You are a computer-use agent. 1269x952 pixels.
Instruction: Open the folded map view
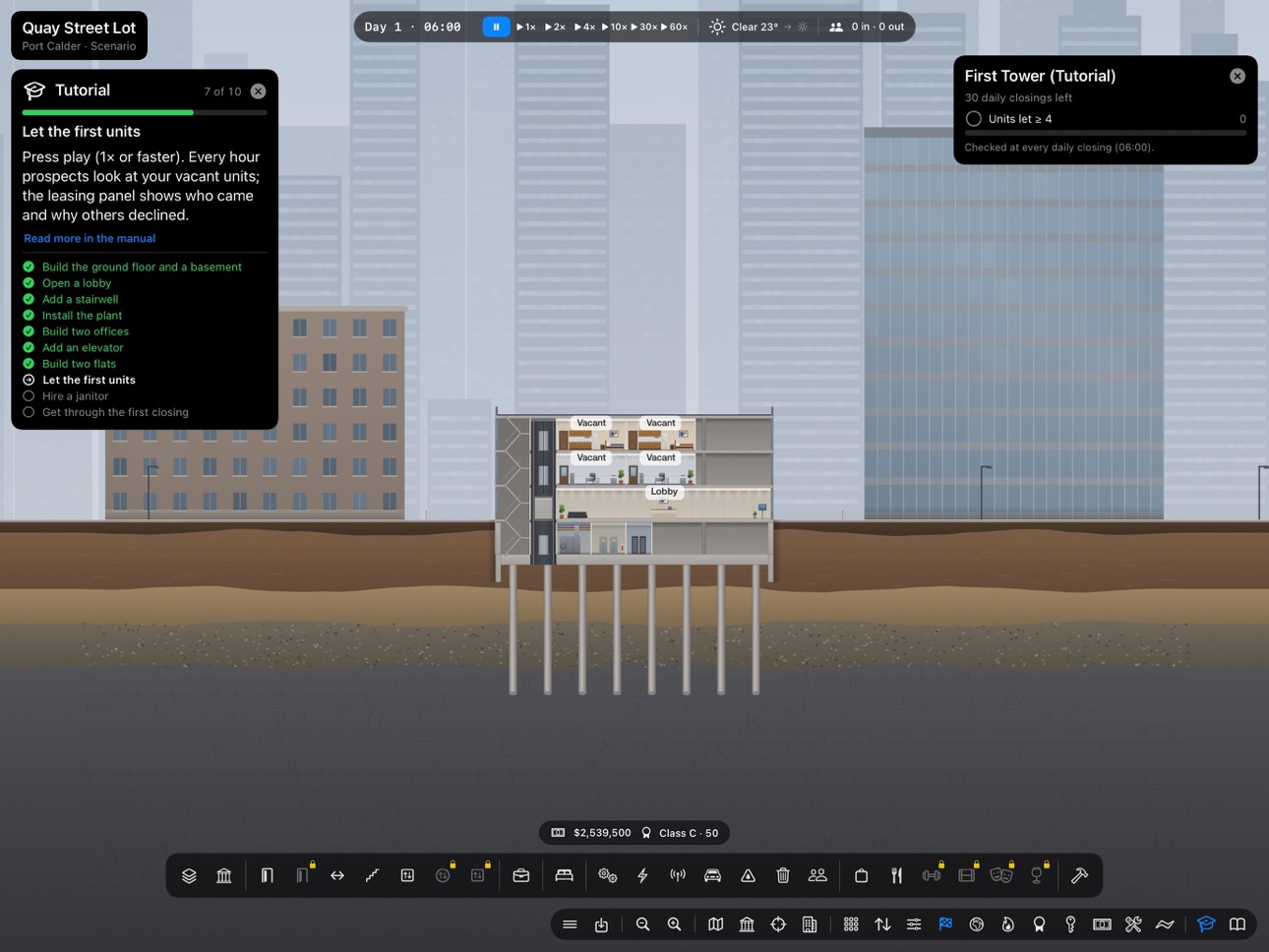[715, 924]
